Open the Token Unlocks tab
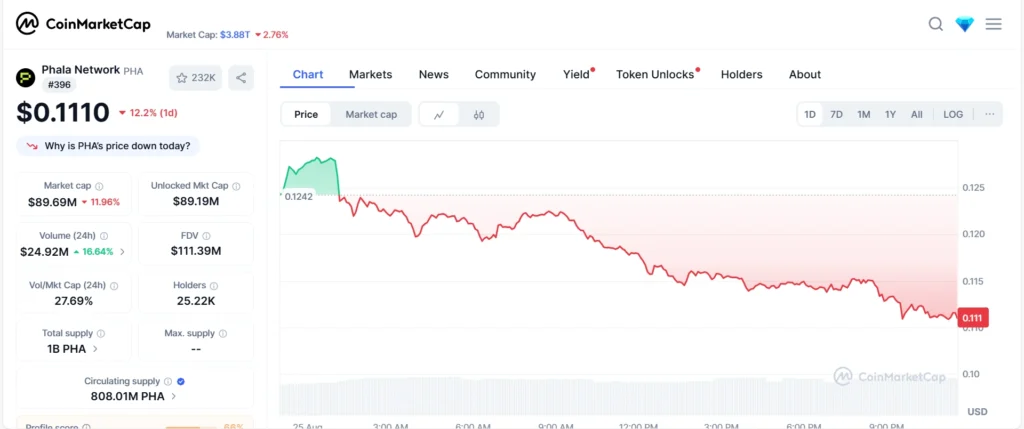 (x=656, y=74)
